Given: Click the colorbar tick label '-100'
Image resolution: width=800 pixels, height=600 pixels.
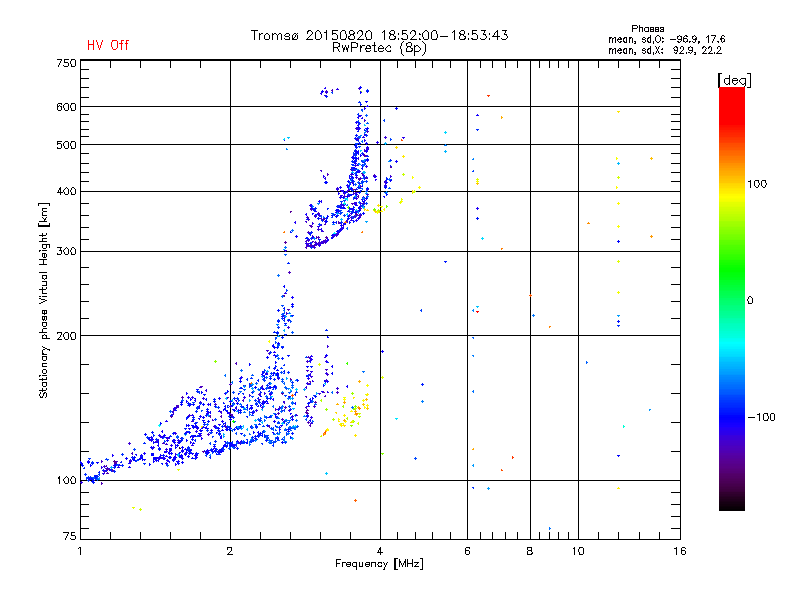Looking at the screenshot, I should (761, 417).
